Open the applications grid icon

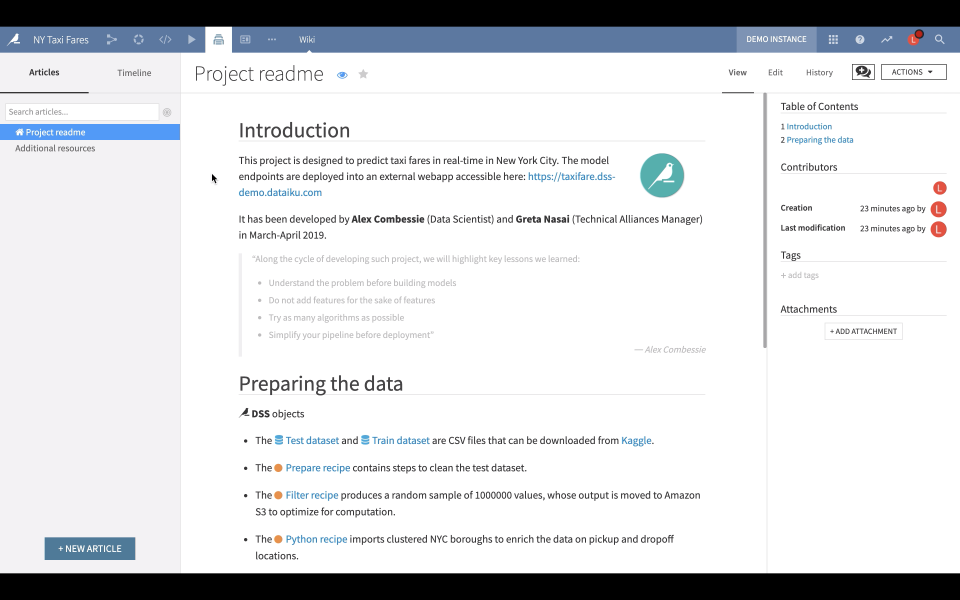coord(833,40)
